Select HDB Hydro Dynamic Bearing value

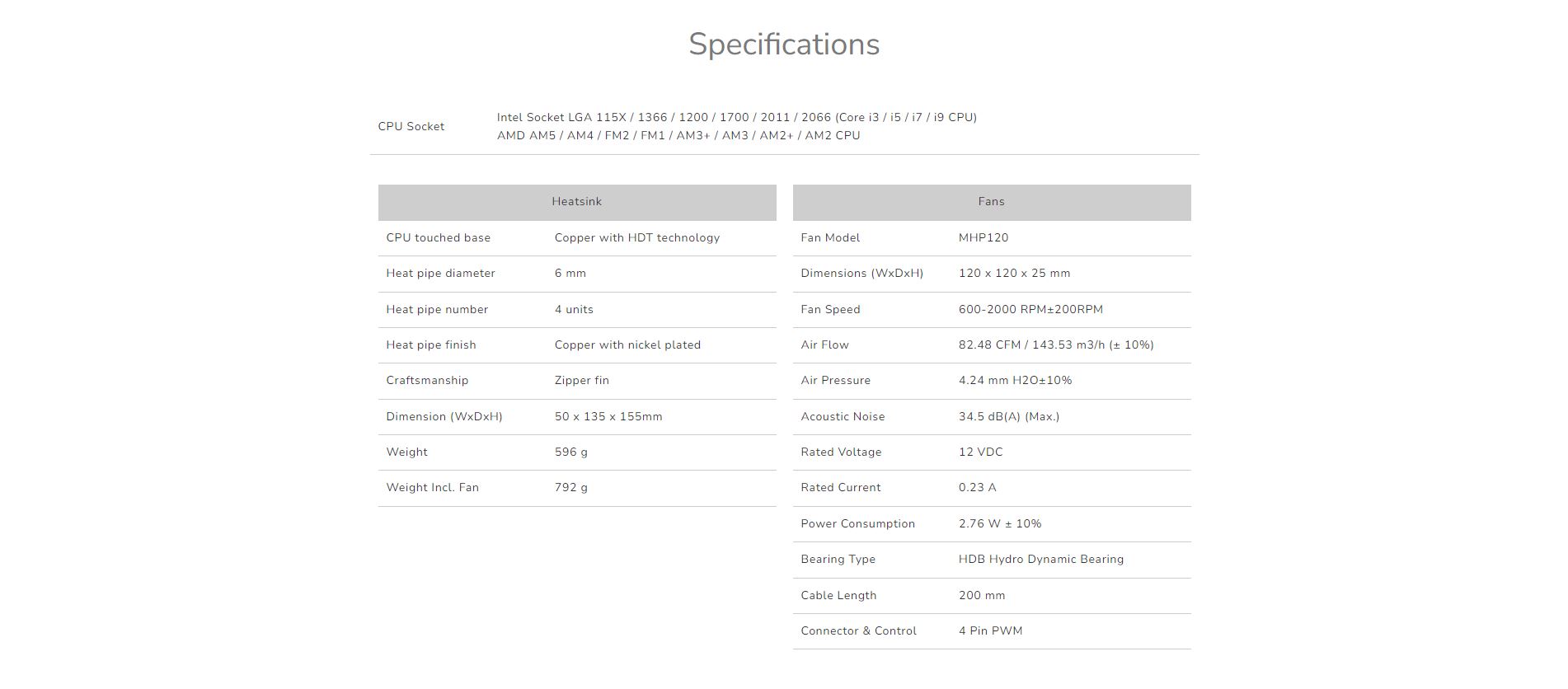[1041, 560]
